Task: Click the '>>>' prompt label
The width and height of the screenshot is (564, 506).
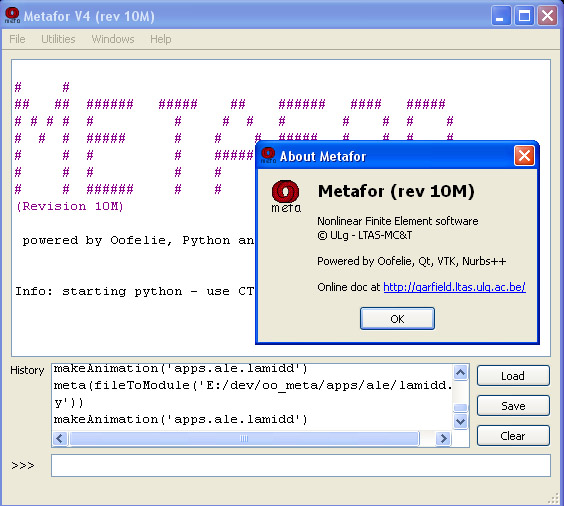Action: 23,466
